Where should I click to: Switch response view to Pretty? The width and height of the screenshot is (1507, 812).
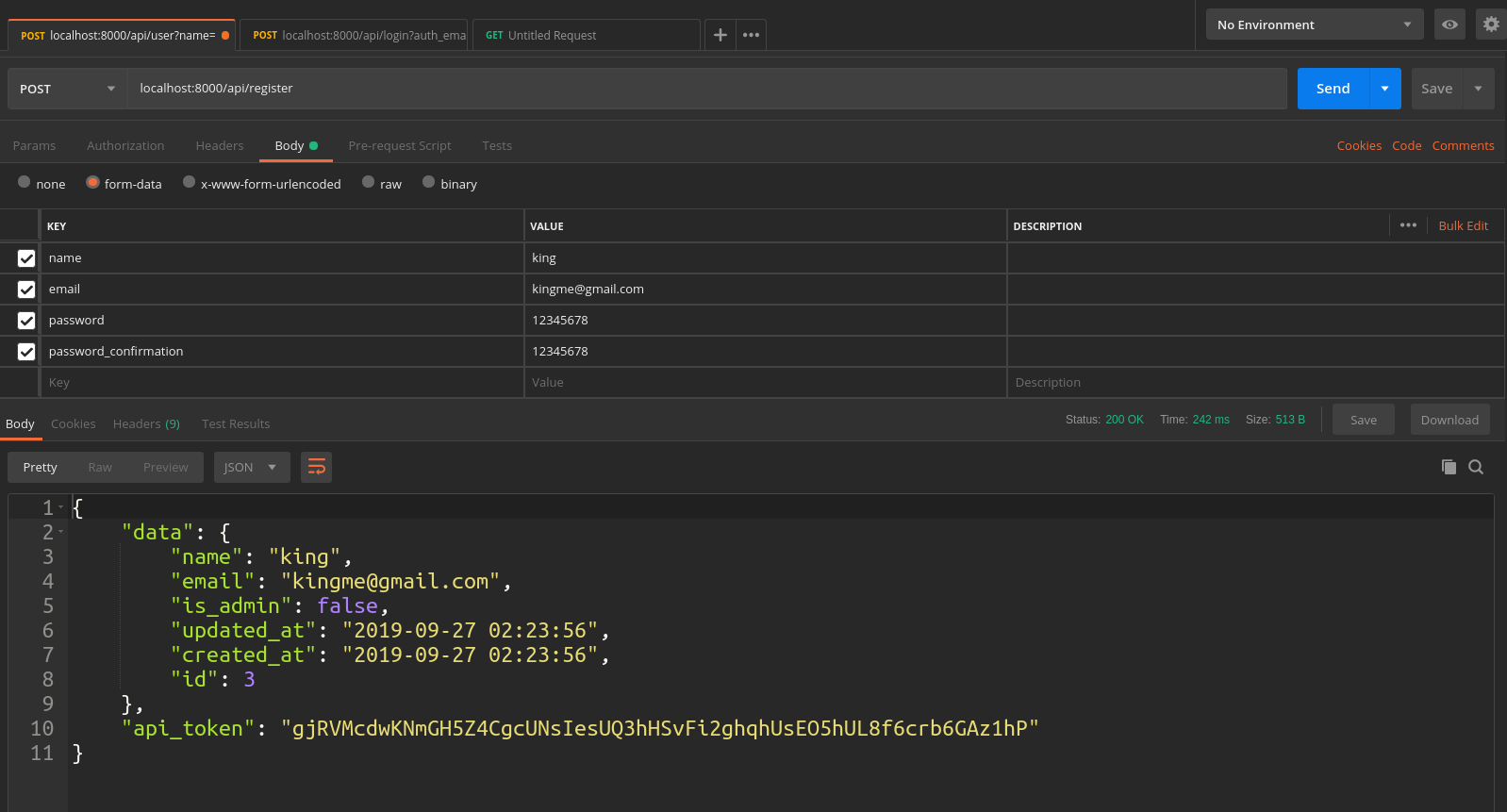[x=41, y=467]
